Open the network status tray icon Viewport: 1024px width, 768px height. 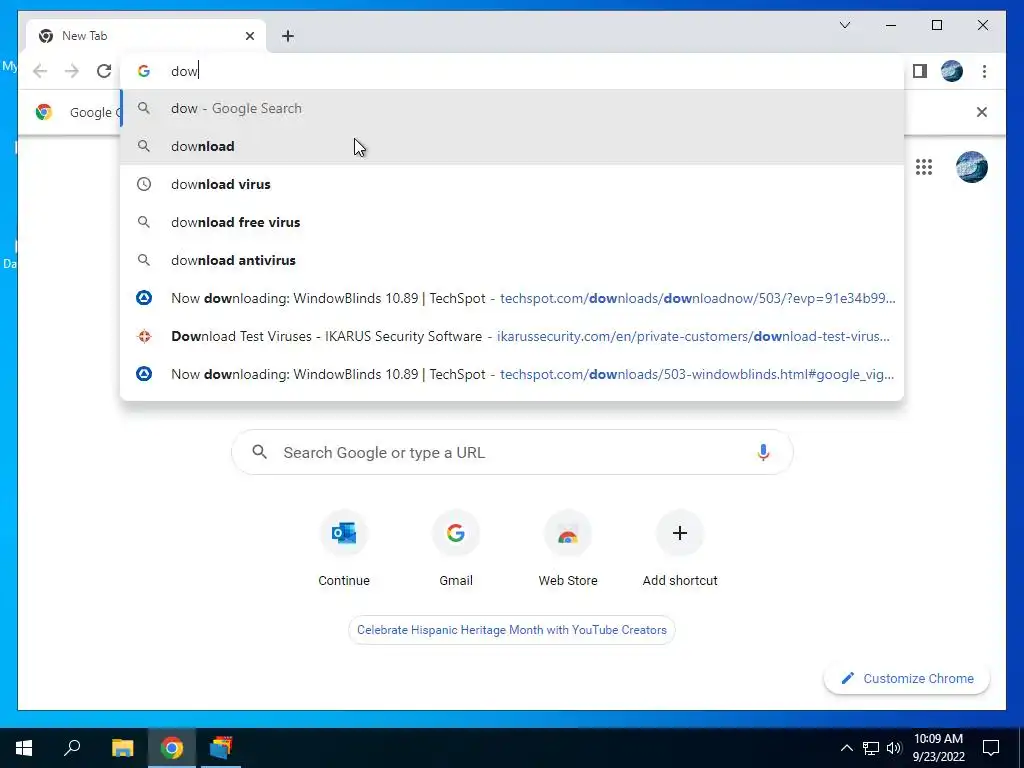click(871, 748)
